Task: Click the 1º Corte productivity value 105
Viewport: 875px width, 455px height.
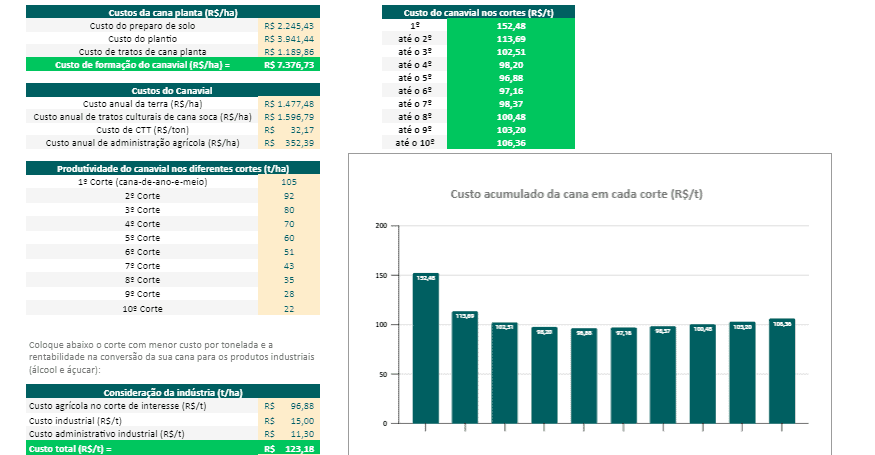Action: click(288, 182)
